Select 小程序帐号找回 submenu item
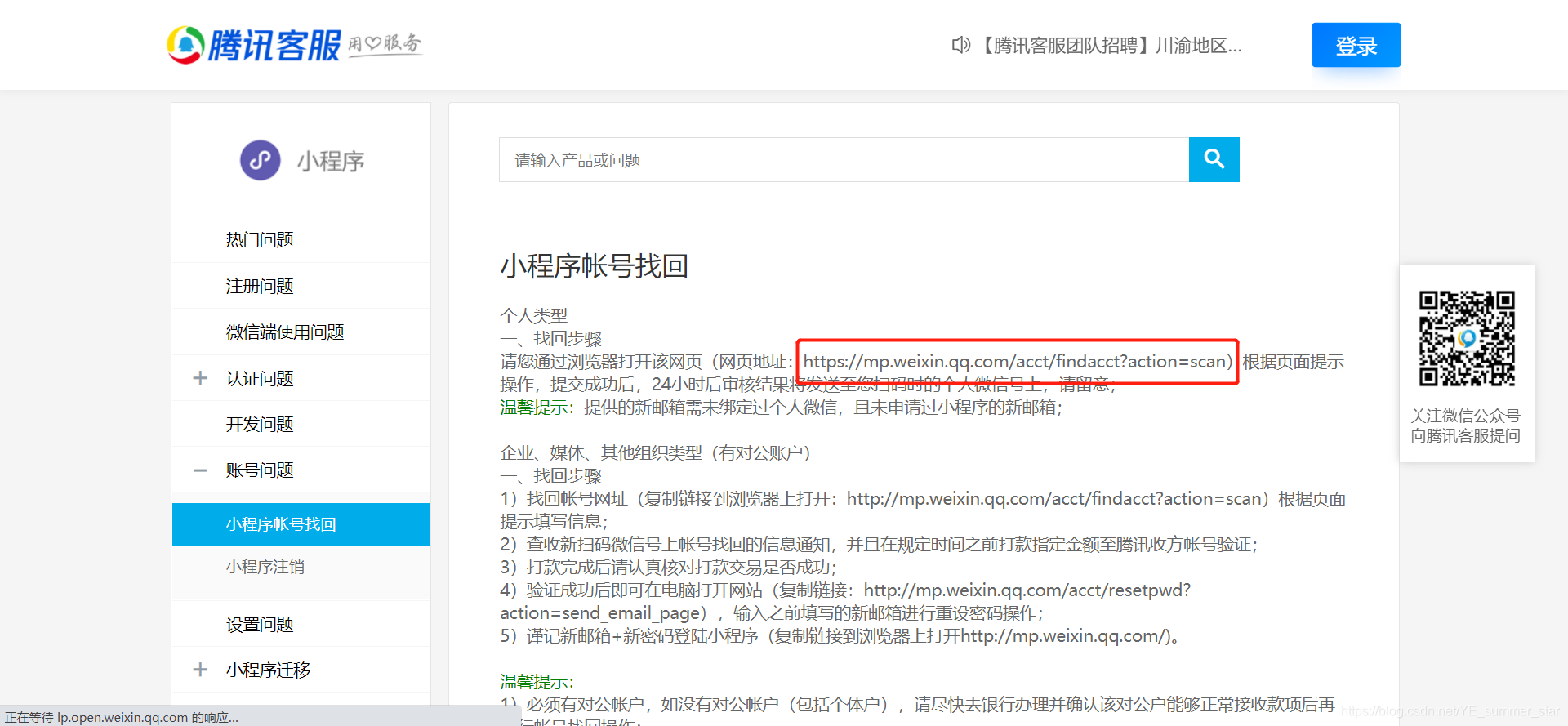The height and width of the screenshot is (726, 1568). 301,524
